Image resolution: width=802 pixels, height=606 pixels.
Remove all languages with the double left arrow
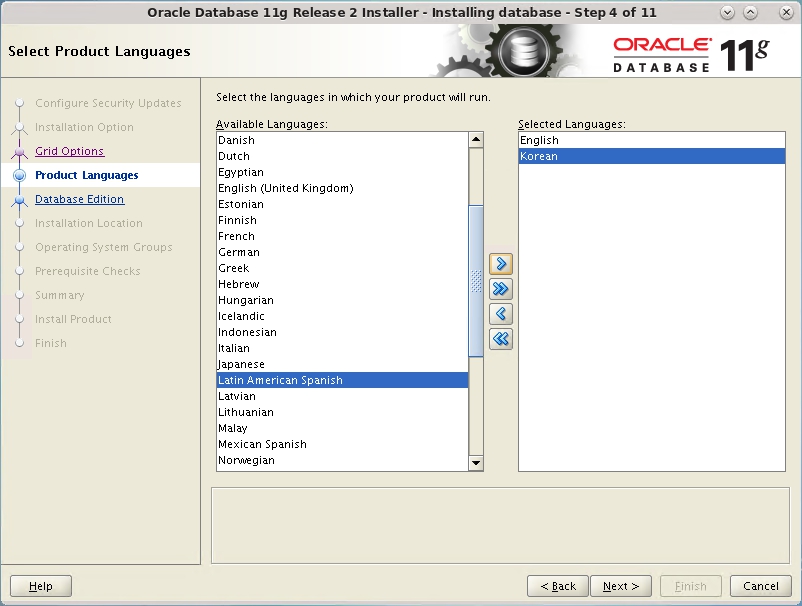(x=501, y=339)
